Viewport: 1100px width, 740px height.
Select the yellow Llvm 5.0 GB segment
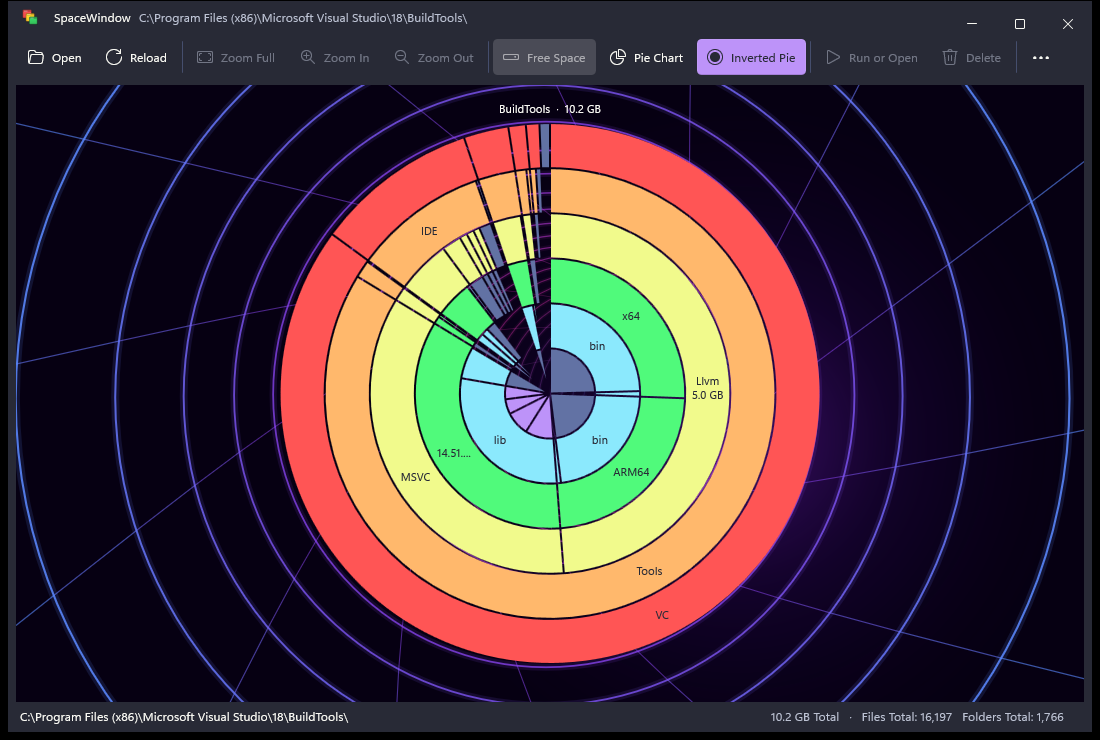coord(707,388)
